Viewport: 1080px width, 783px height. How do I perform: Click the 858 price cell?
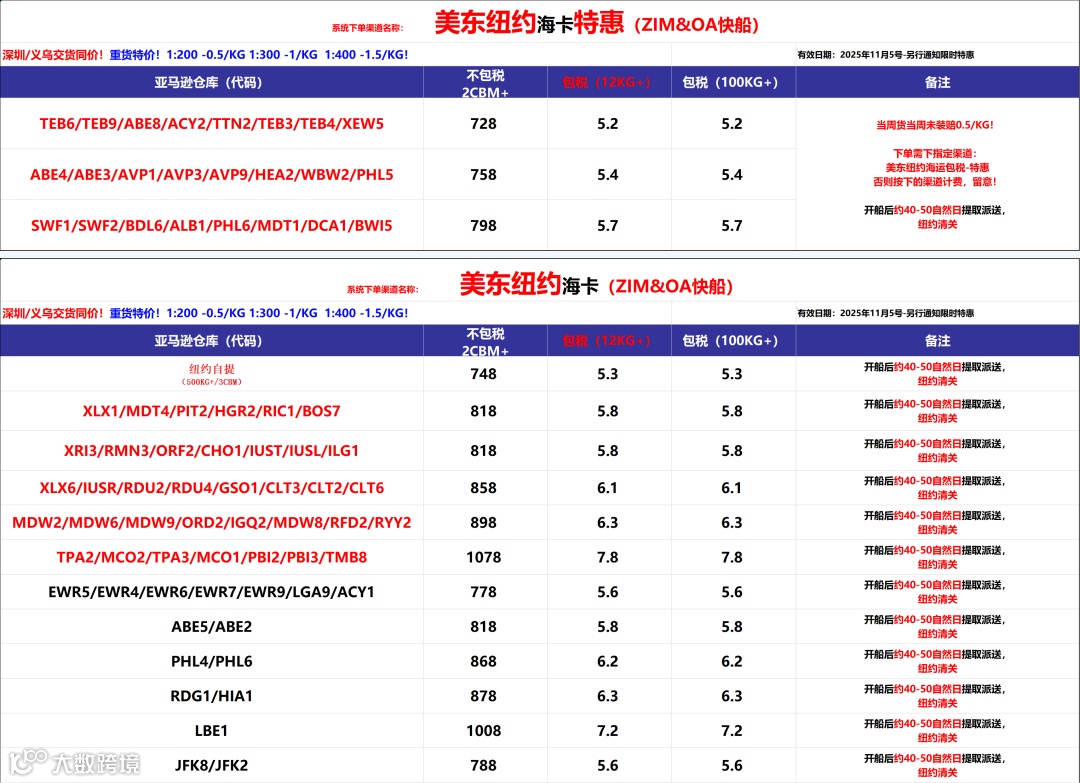(x=484, y=488)
